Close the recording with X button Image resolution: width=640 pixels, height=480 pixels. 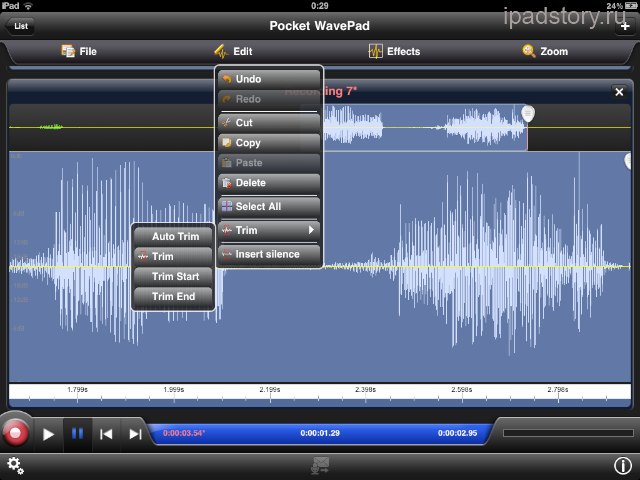619,92
